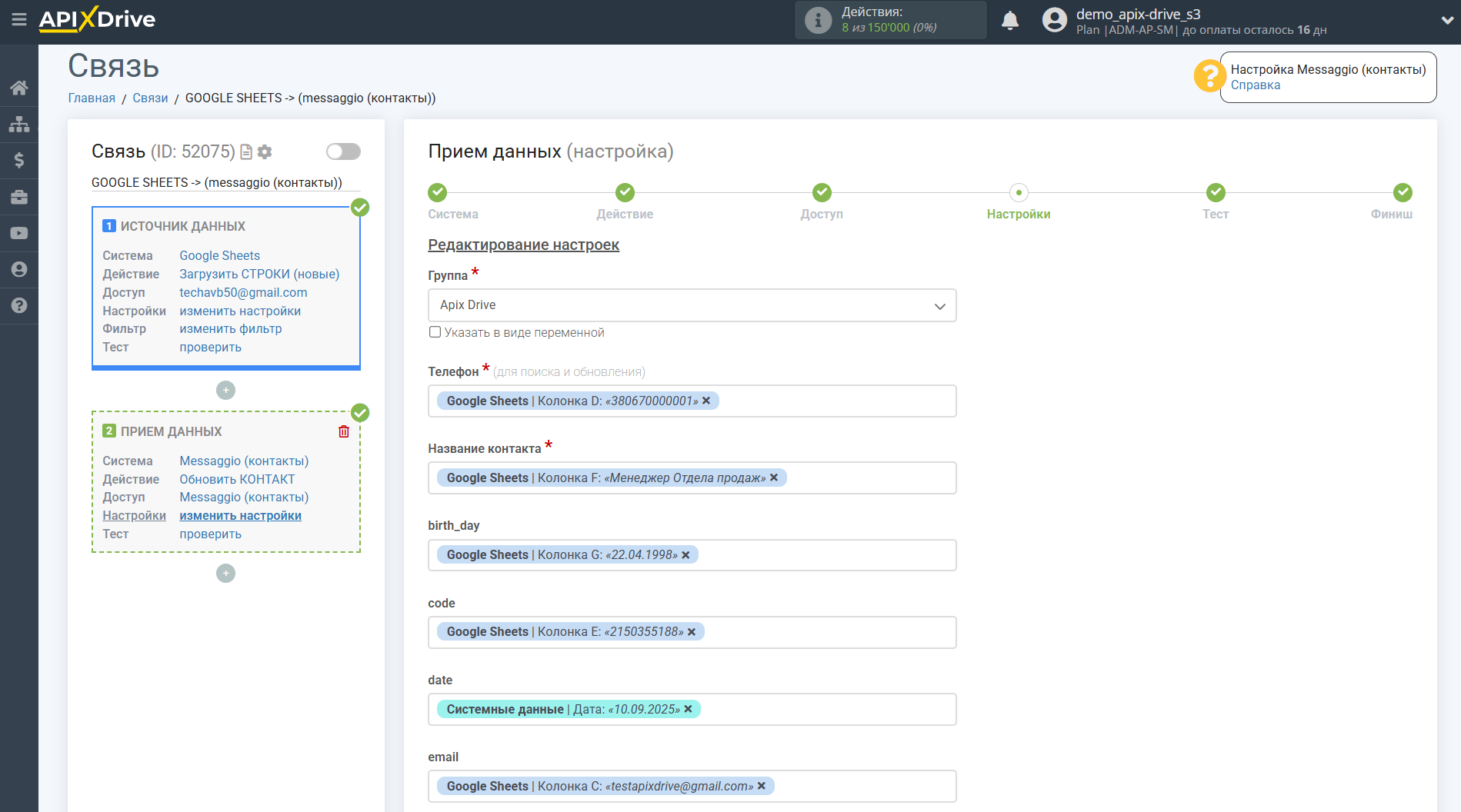Open the billing dollar icon in sidebar

(x=19, y=160)
